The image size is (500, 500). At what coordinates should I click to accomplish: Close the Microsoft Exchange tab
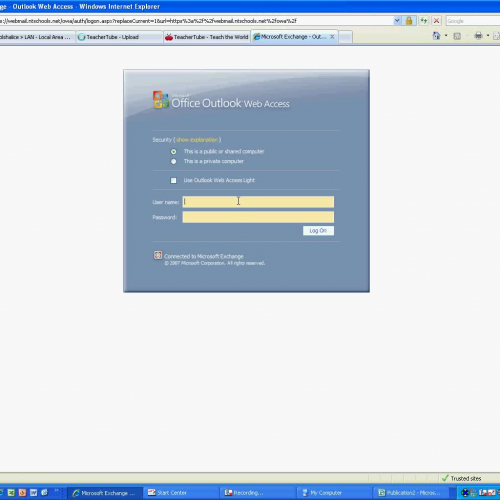[x=332, y=37]
